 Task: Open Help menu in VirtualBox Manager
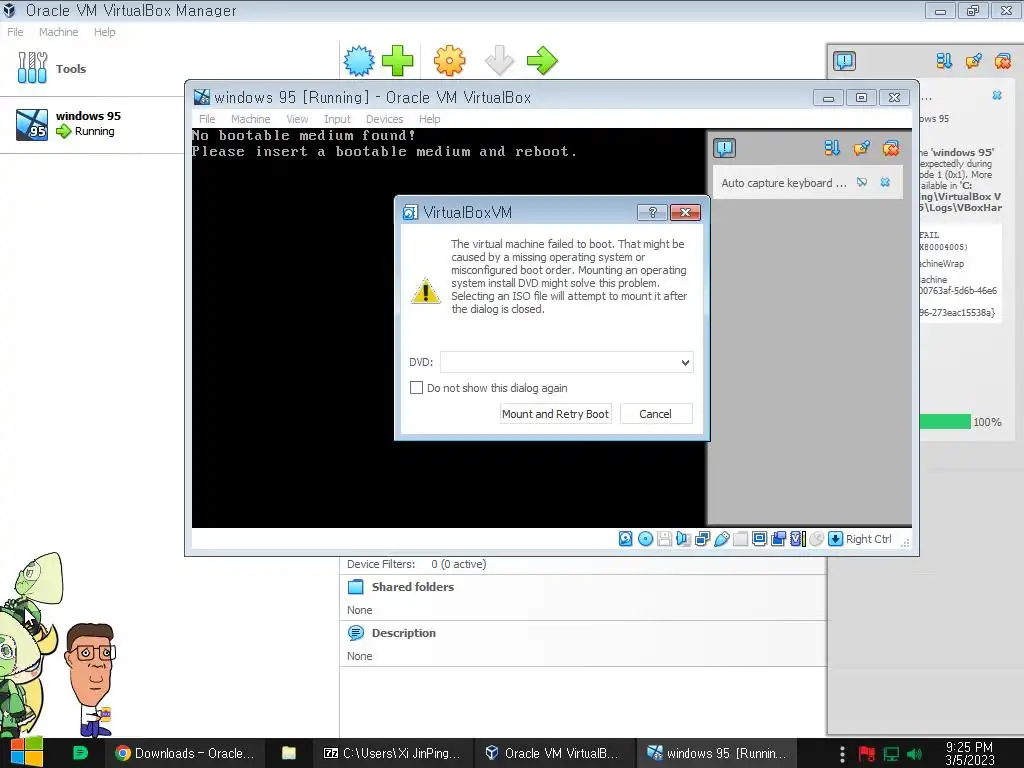coord(104,32)
